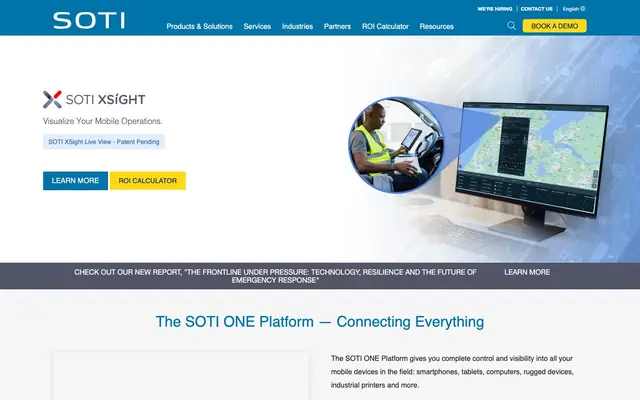Click the frontline under pressure report banner text
Image resolution: width=640 pixels, height=400 pixels.
point(275,276)
